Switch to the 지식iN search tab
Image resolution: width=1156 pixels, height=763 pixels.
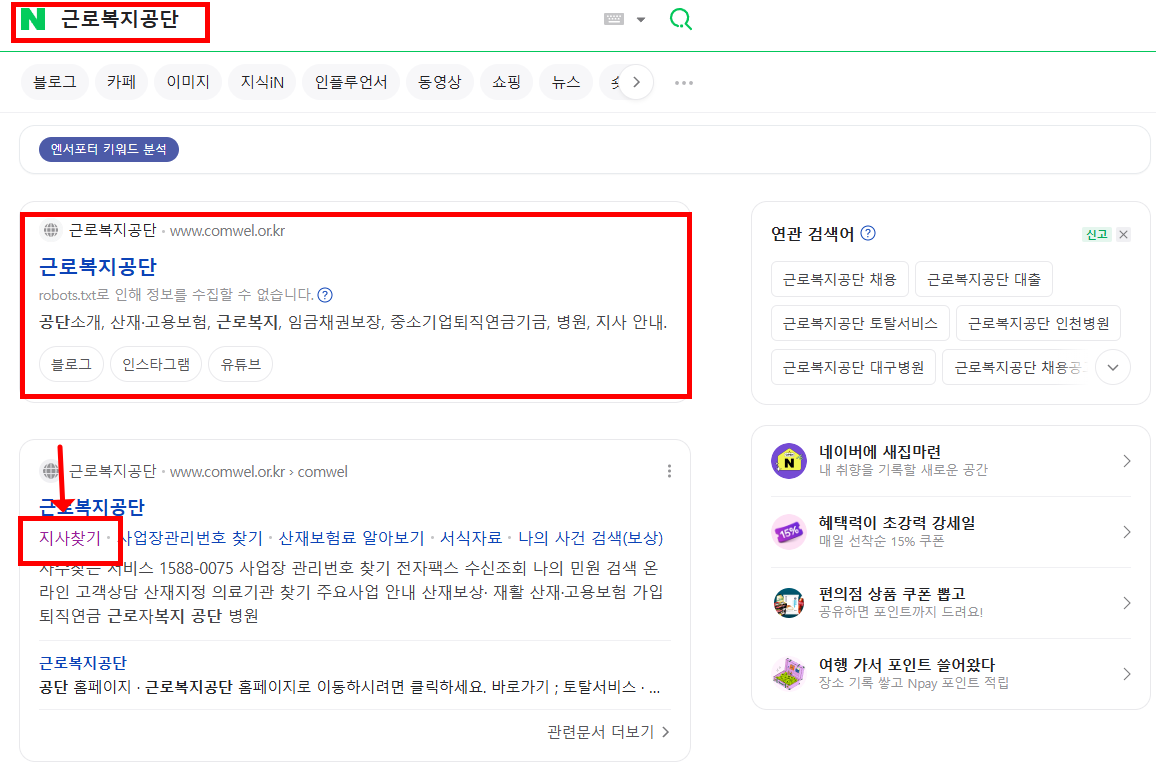(x=262, y=82)
